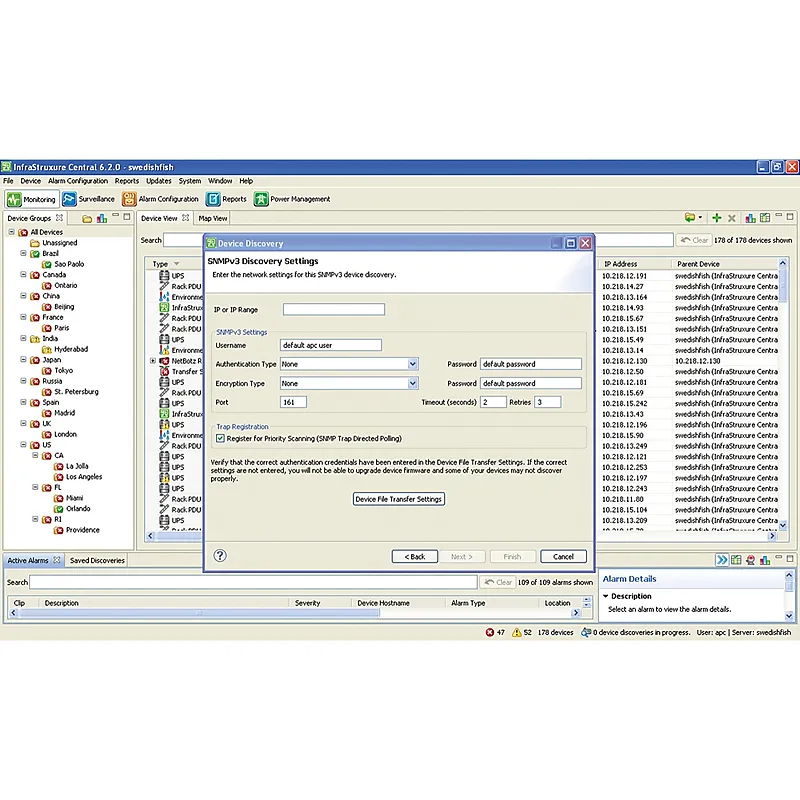This screenshot has height=800, width=800.
Task: Click chart icon in Device Groups toolbar
Action: 102,219
